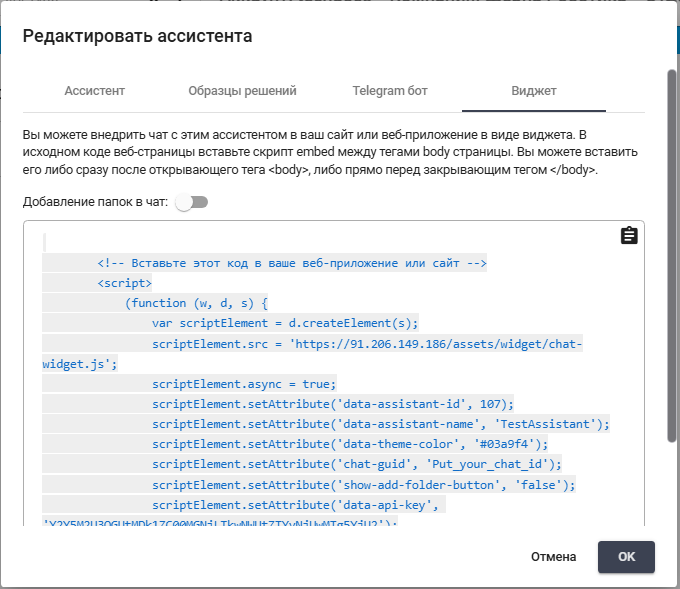This screenshot has width=680, height=589.
Task: Click the scriptElement.async = true line
Action: coord(244,384)
